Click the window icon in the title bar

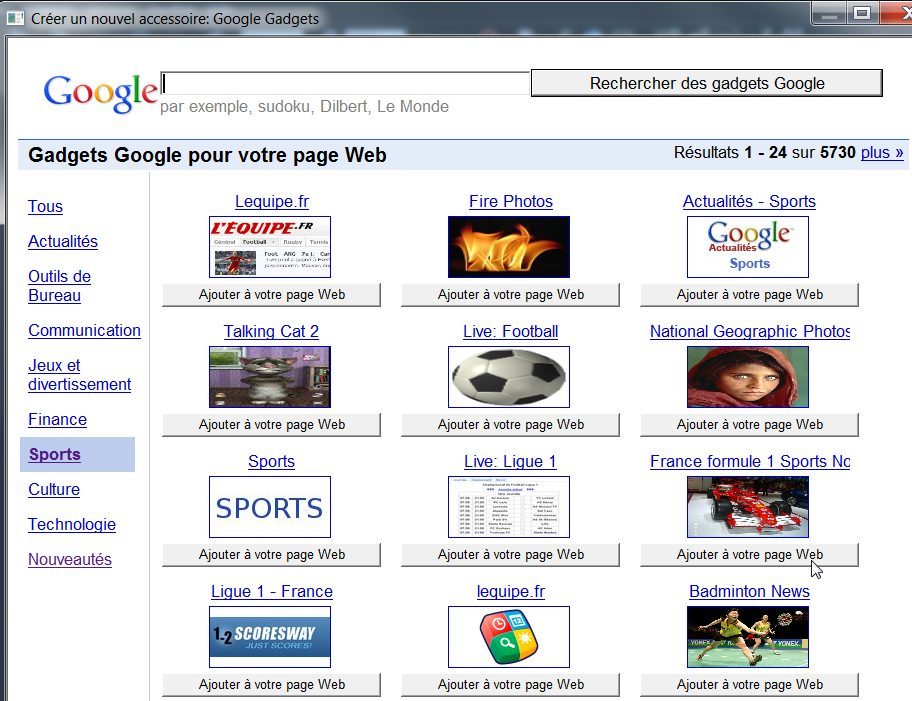tap(15, 18)
